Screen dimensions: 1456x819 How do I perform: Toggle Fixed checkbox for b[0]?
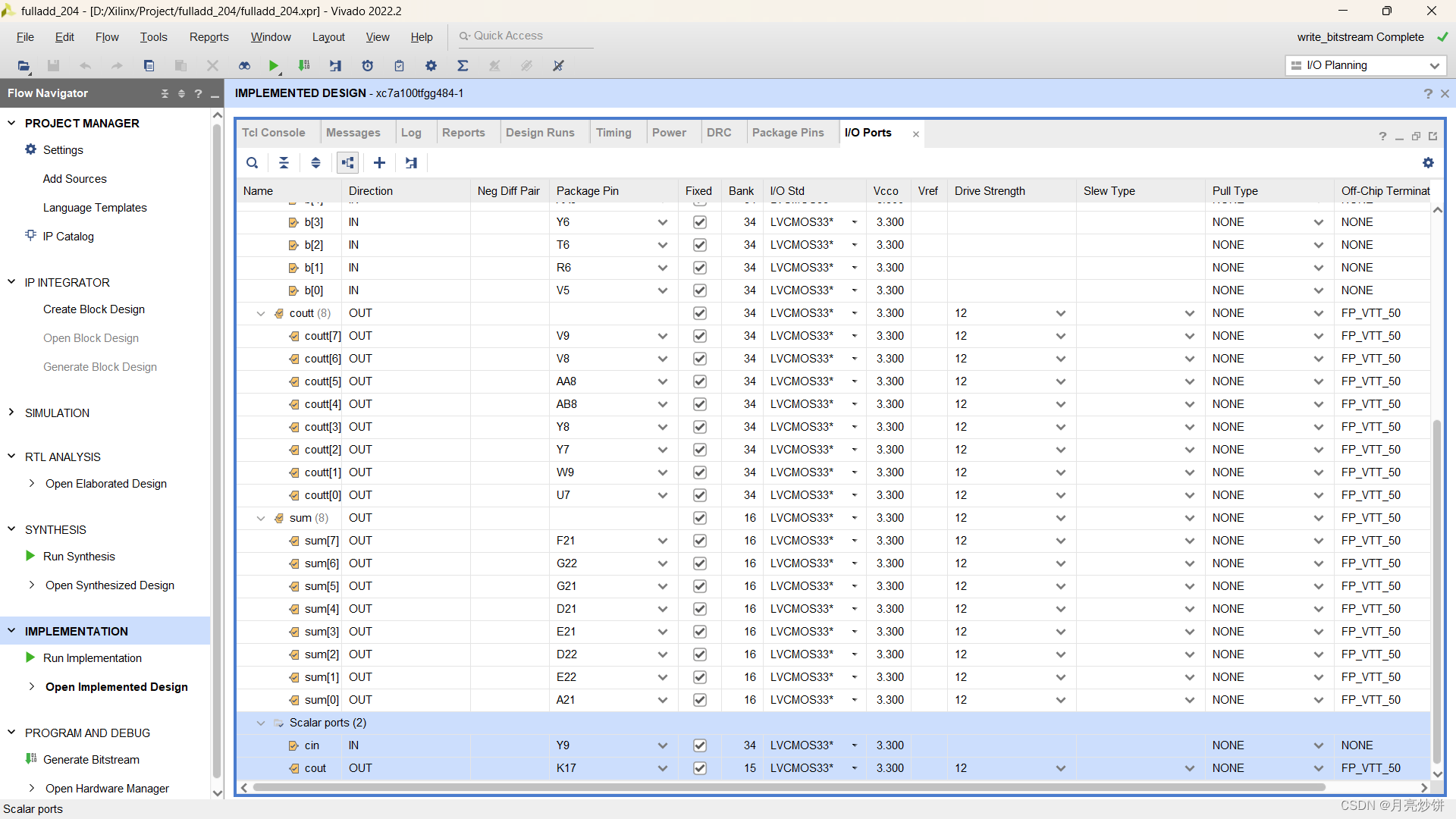700,290
